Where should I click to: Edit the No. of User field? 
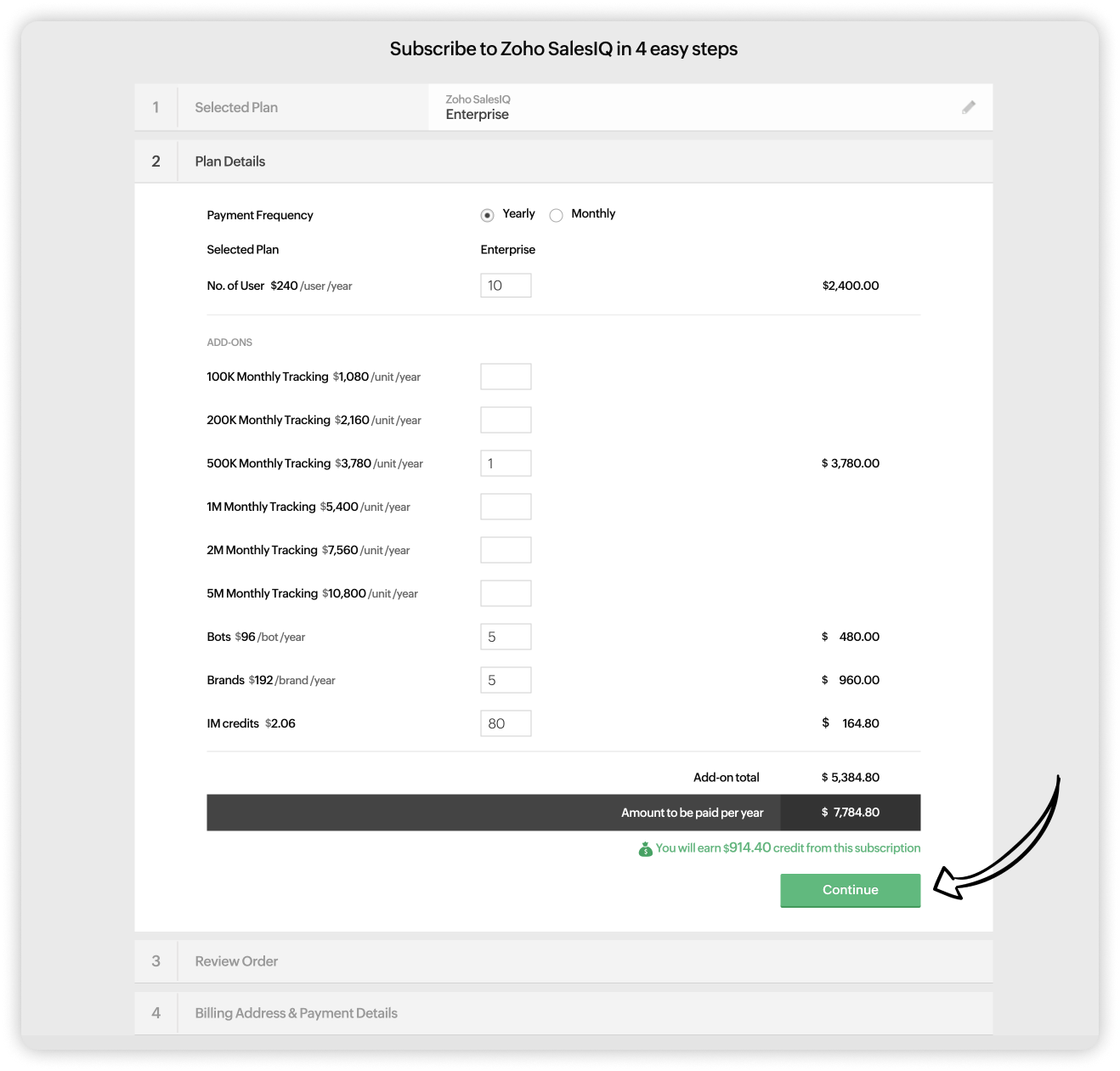[x=506, y=286]
